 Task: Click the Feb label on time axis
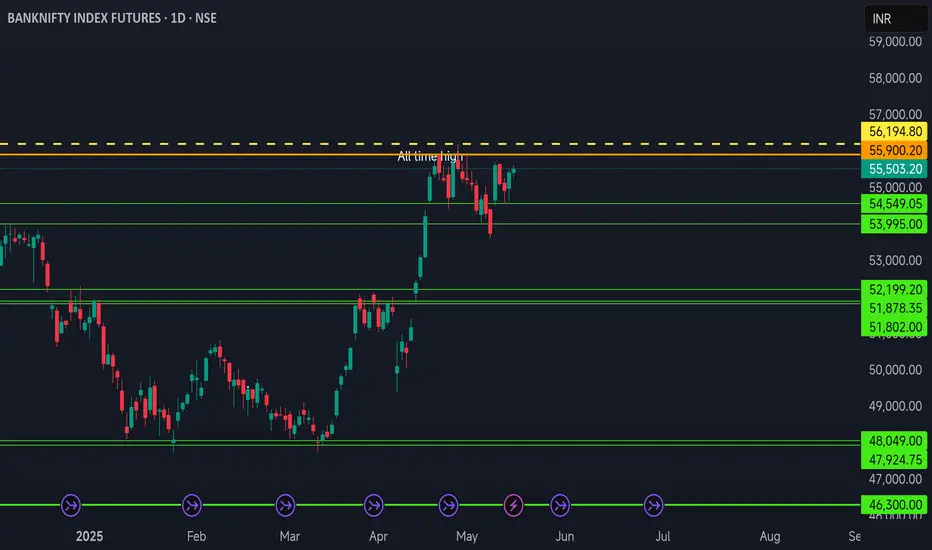pos(196,536)
